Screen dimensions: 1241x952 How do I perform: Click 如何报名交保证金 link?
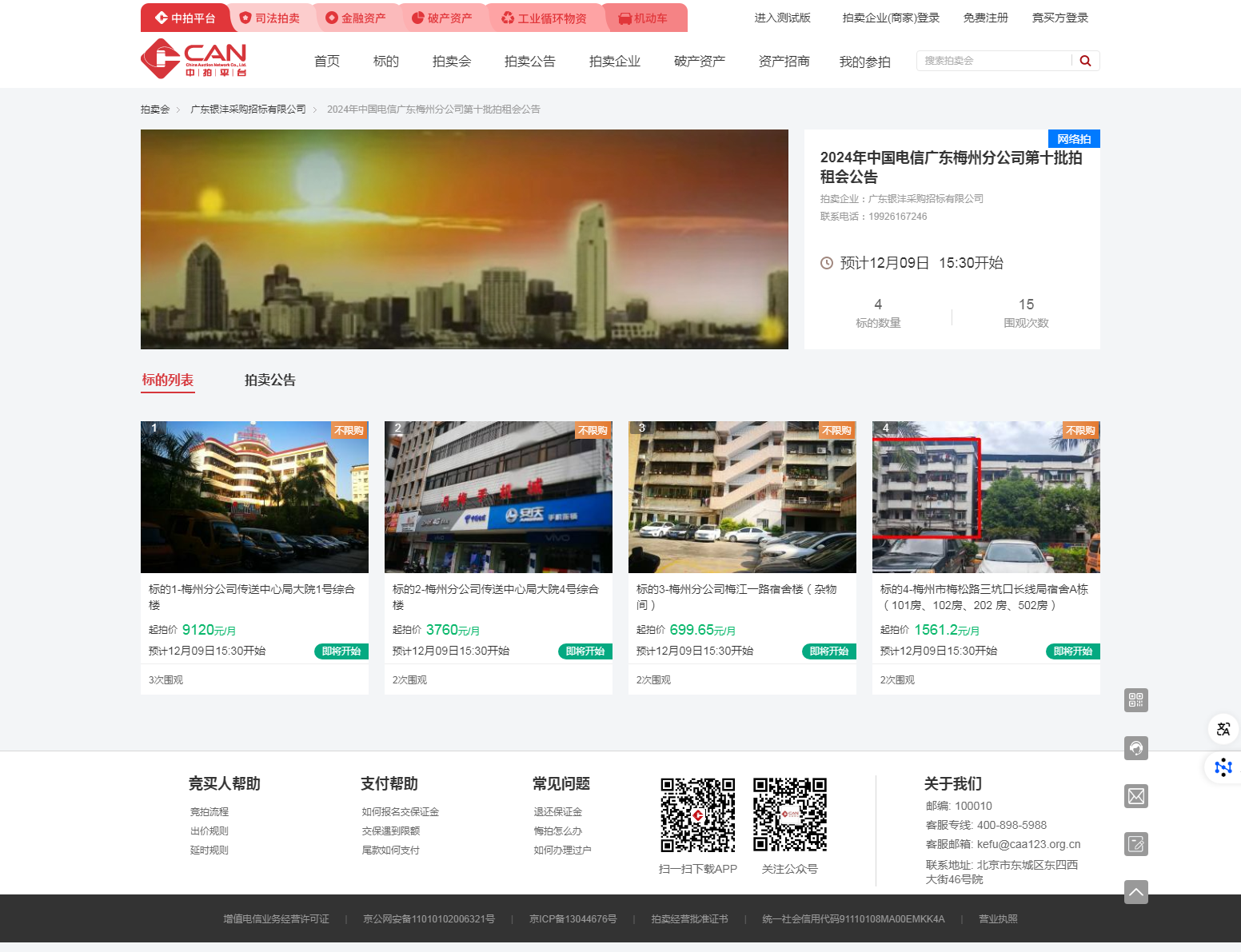coord(401,812)
